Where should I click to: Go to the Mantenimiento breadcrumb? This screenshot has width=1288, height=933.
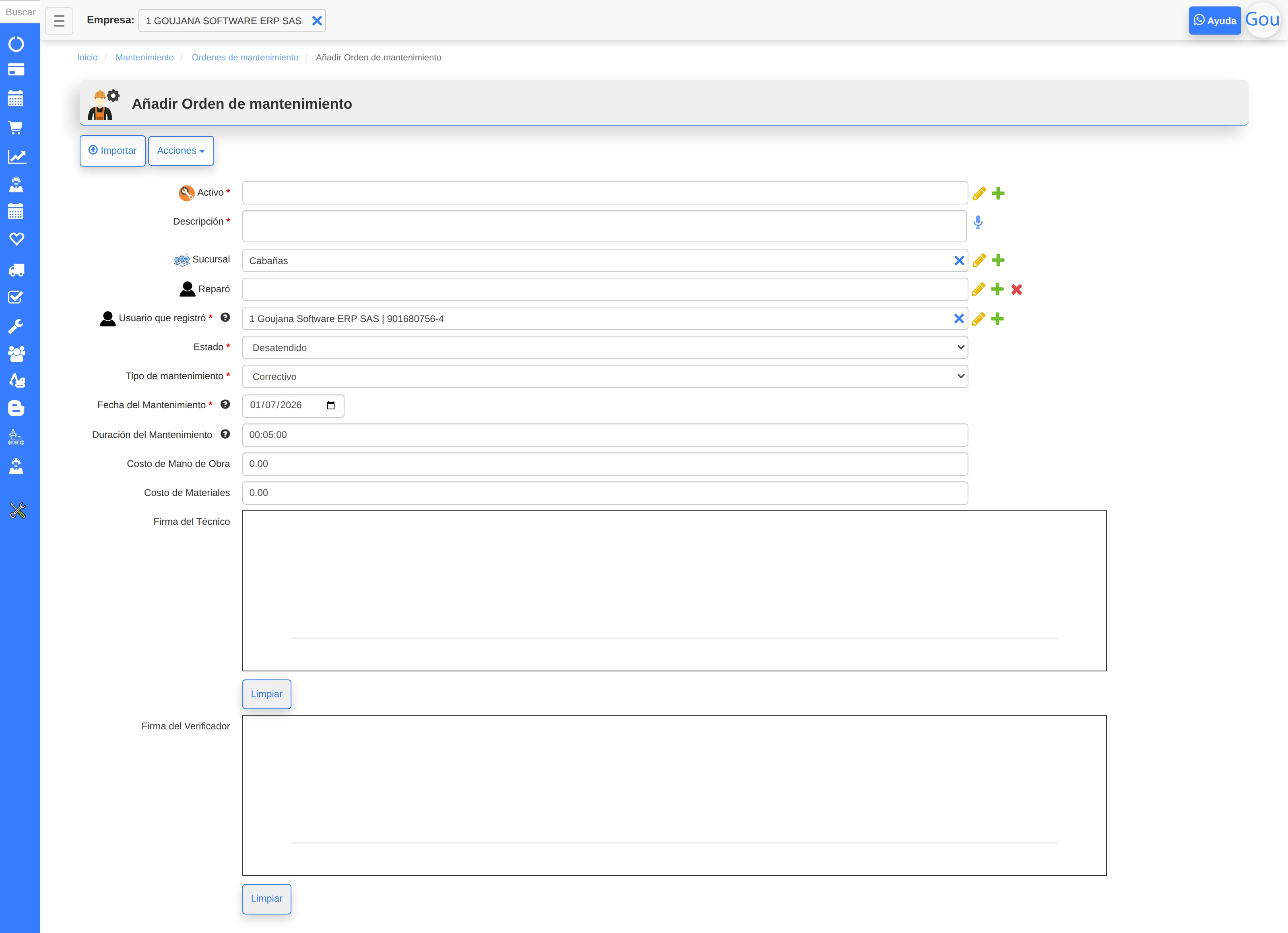click(145, 57)
